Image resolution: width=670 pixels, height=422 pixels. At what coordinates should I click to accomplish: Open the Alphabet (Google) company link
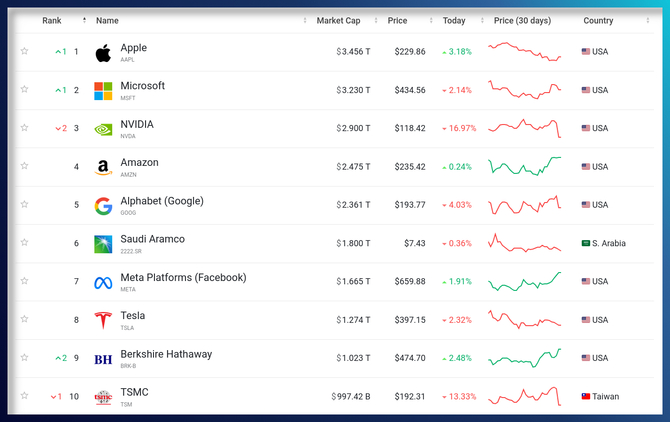[162, 201]
